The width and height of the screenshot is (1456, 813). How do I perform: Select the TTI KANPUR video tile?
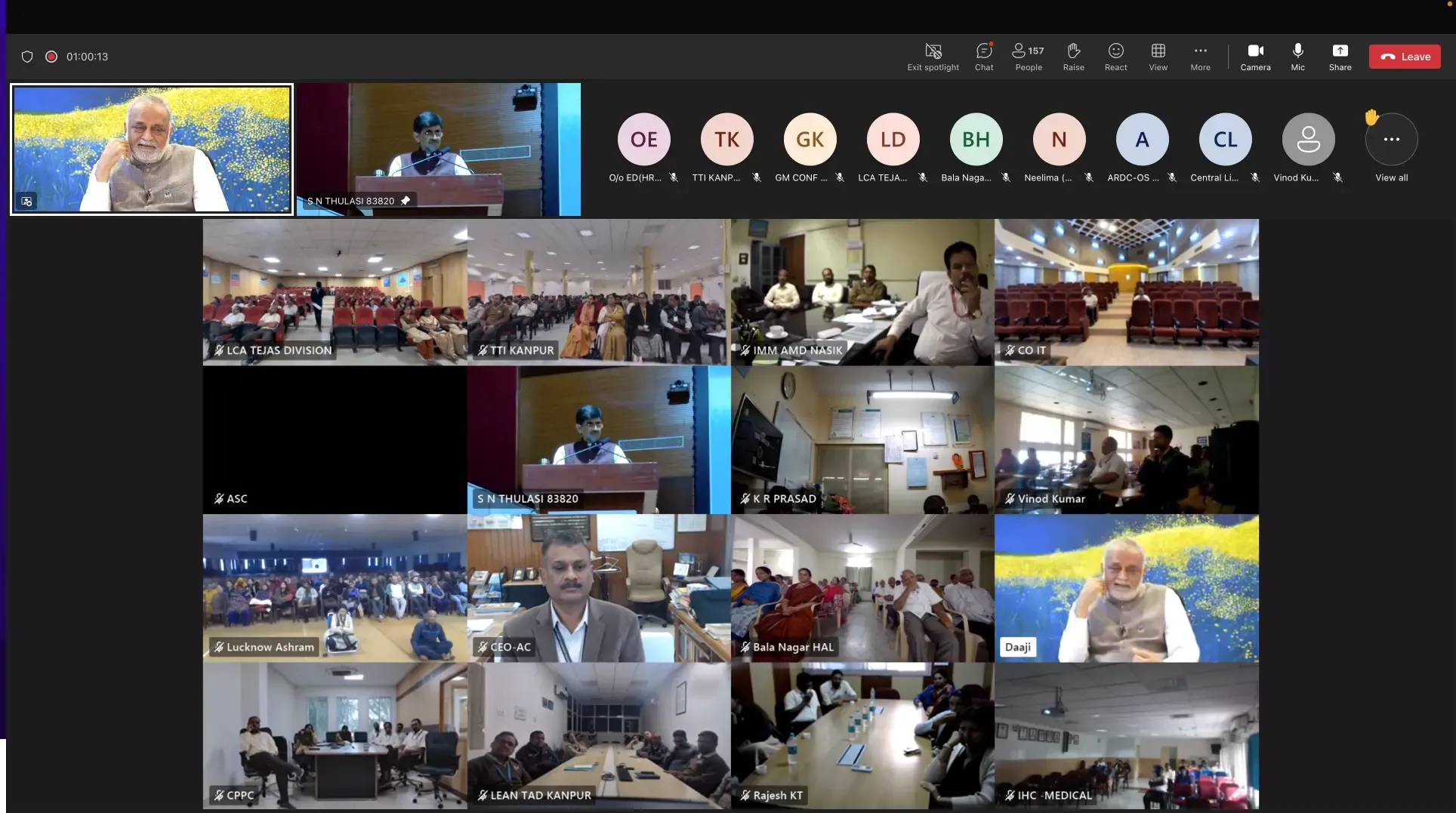(x=599, y=292)
